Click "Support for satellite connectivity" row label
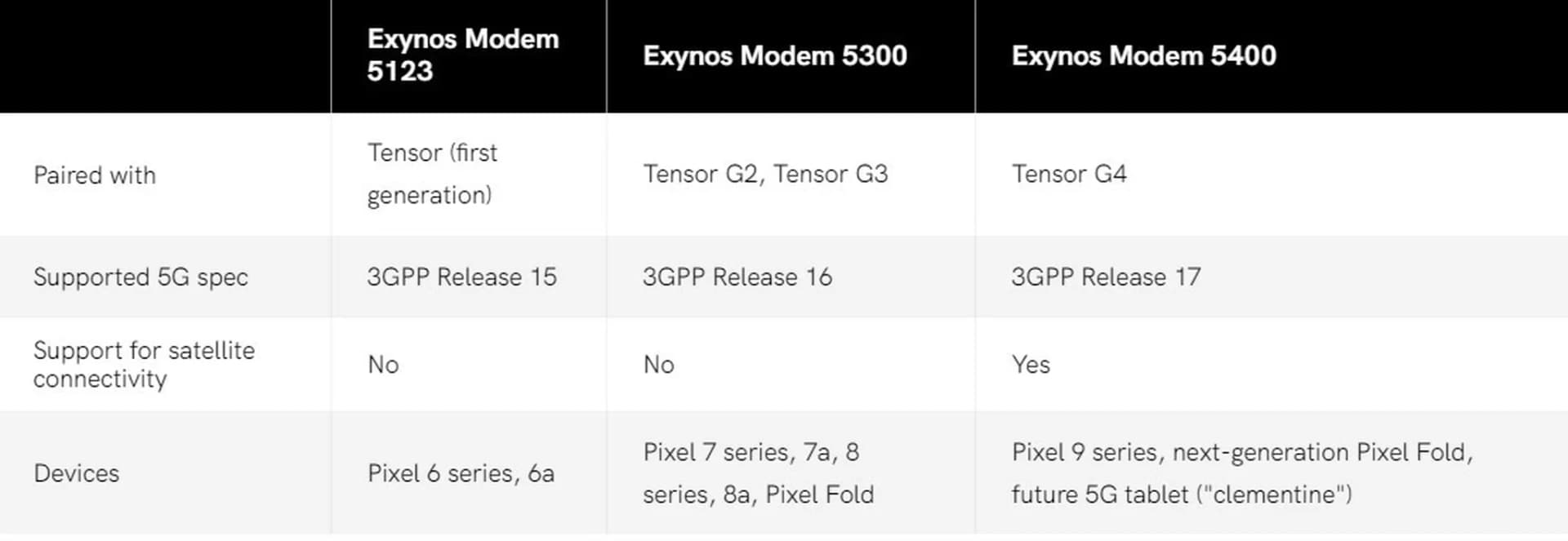This screenshot has width=1568, height=541. [x=144, y=364]
